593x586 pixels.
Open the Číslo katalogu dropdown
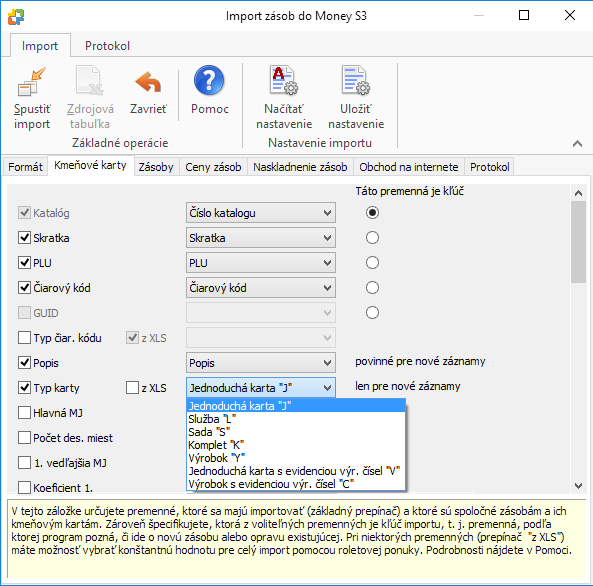coord(261,213)
